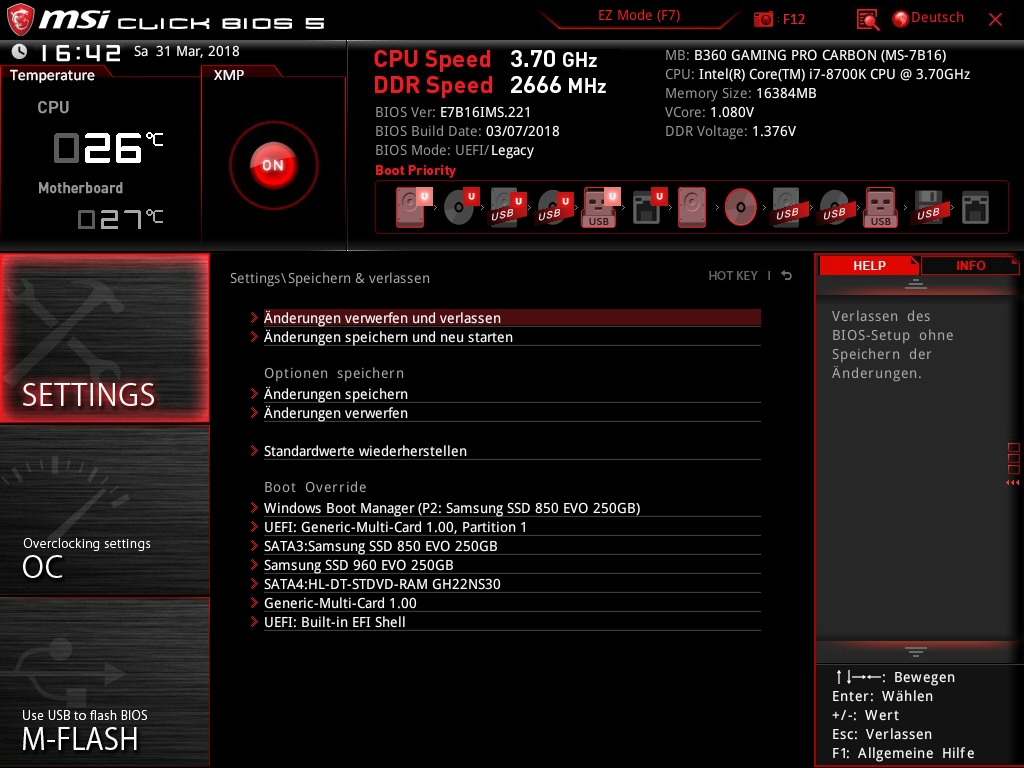Click the VCore 1.080V value

[732, 112]
